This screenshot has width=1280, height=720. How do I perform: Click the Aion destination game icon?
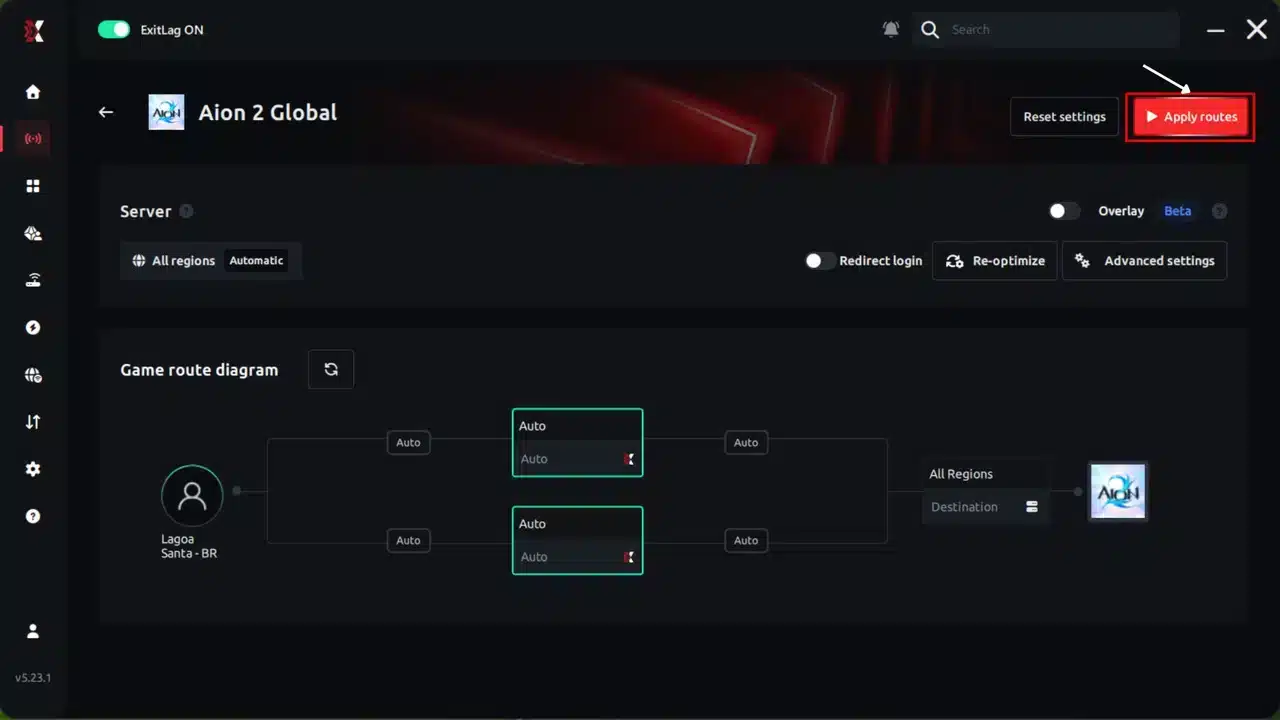click(x=1118, y=491)
